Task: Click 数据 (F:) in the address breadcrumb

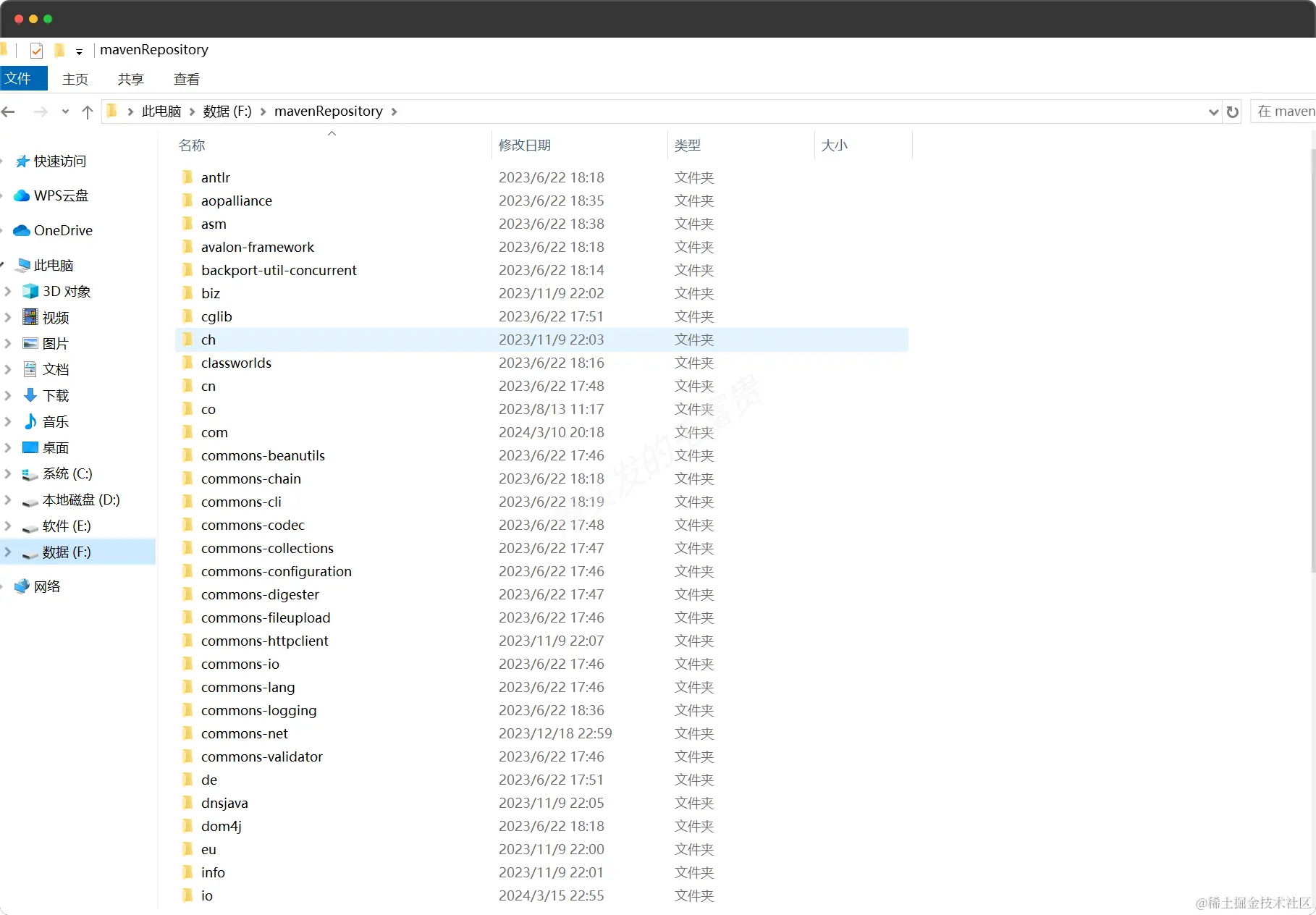Action: (x=227, y=111)
